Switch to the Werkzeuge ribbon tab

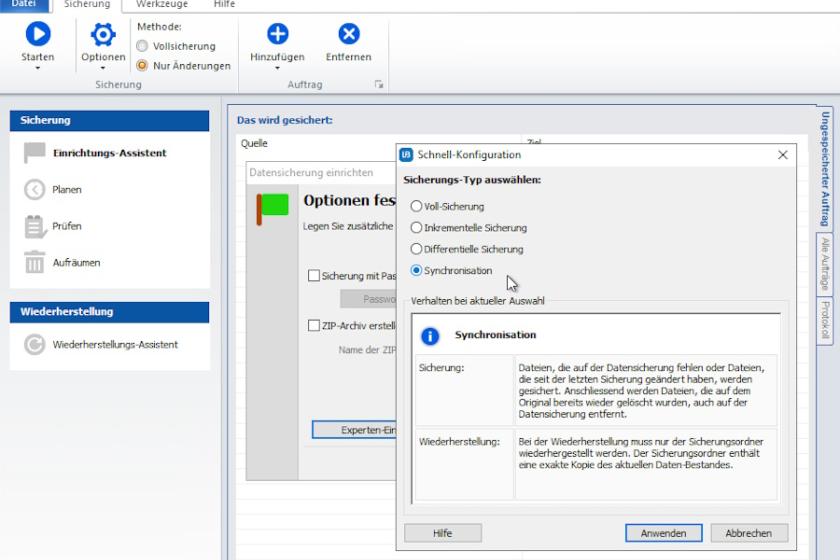click(162, 4)
